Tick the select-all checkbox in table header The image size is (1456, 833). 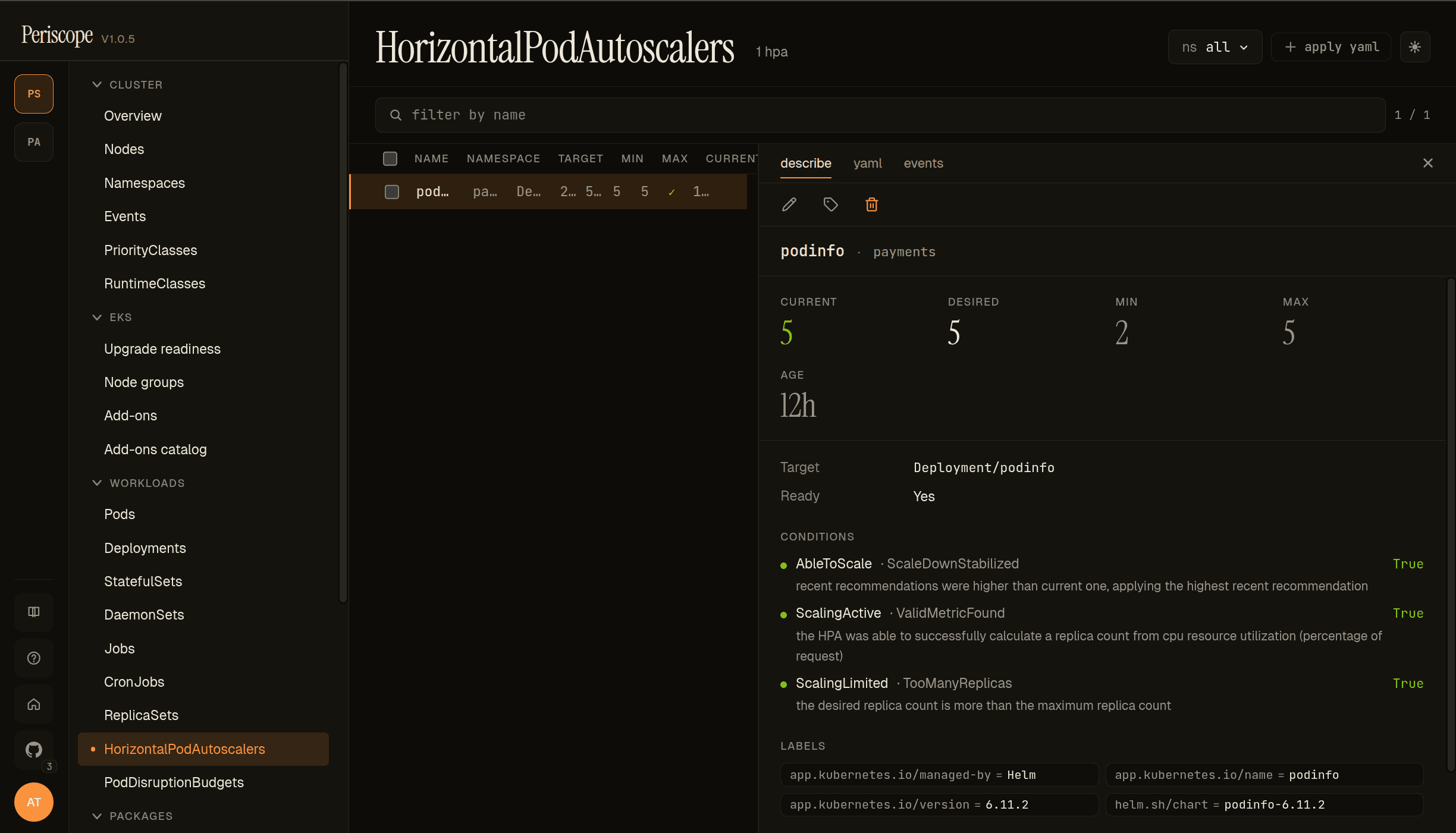point(390,159)
